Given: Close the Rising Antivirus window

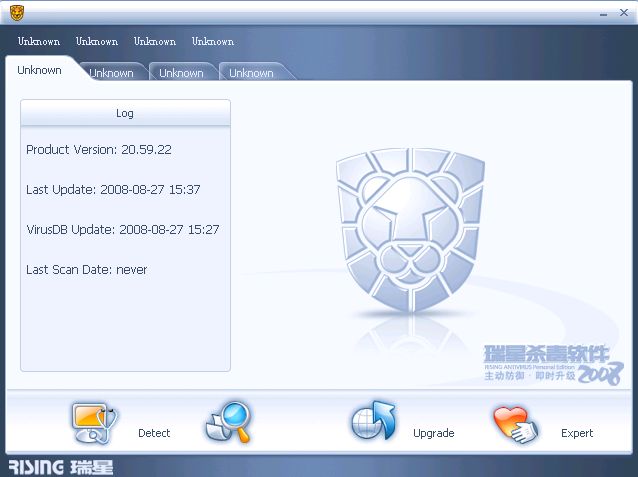Looking at the screenshot, I should 622,13.
